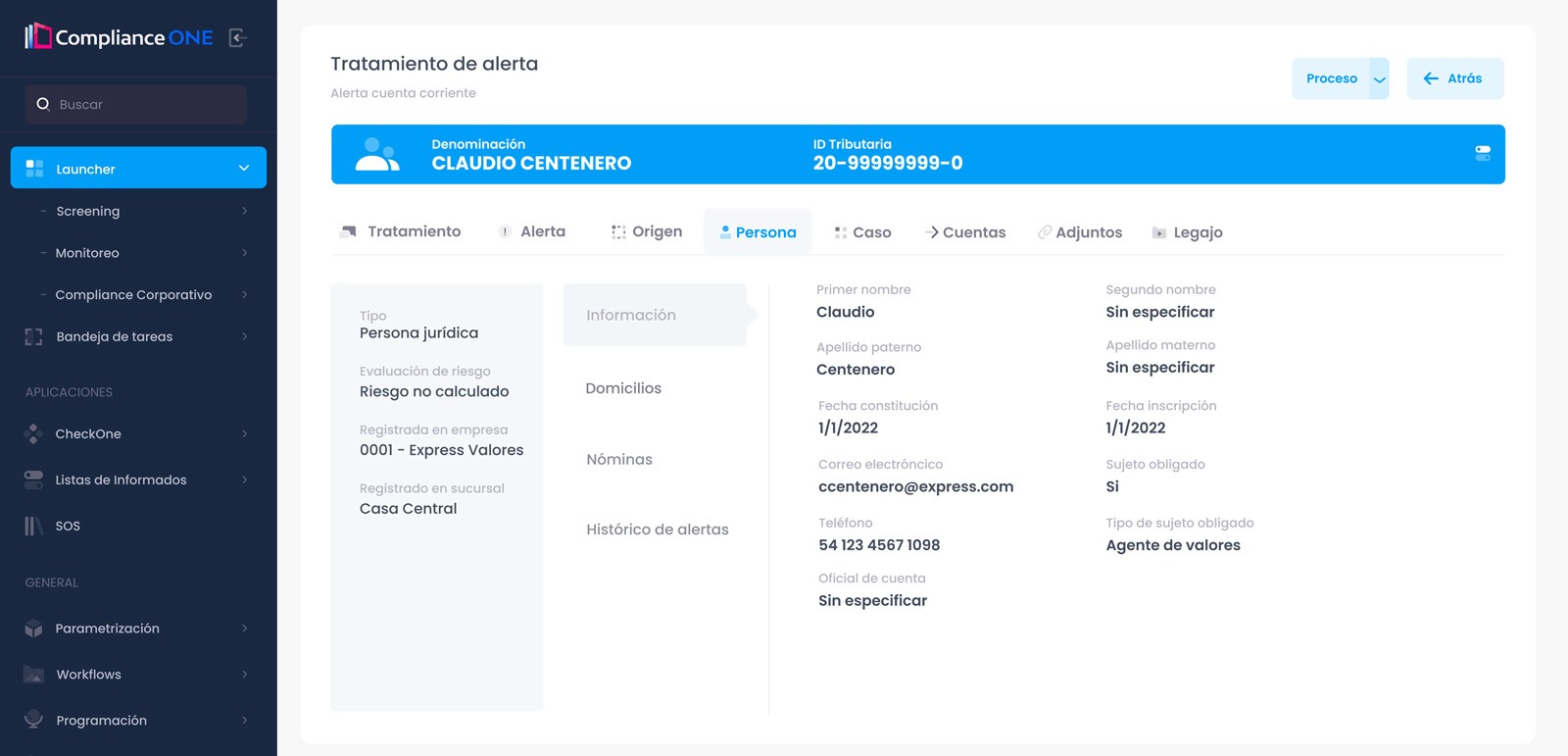Click the Buscar search field
1568x756 pixels.
(x=136, y=104)
